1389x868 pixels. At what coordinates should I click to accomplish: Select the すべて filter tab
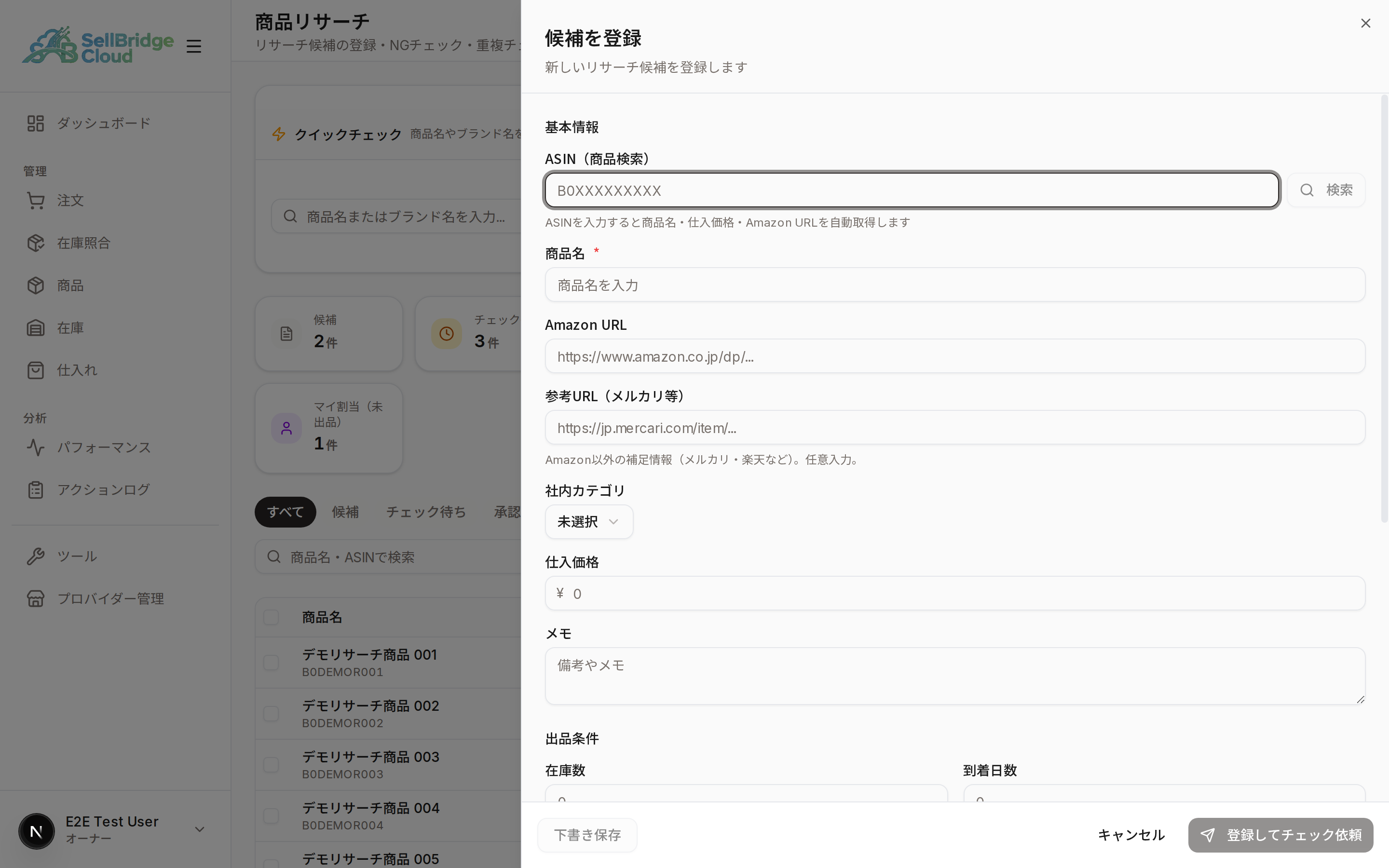pyautogui.click(x=285, y=512)
